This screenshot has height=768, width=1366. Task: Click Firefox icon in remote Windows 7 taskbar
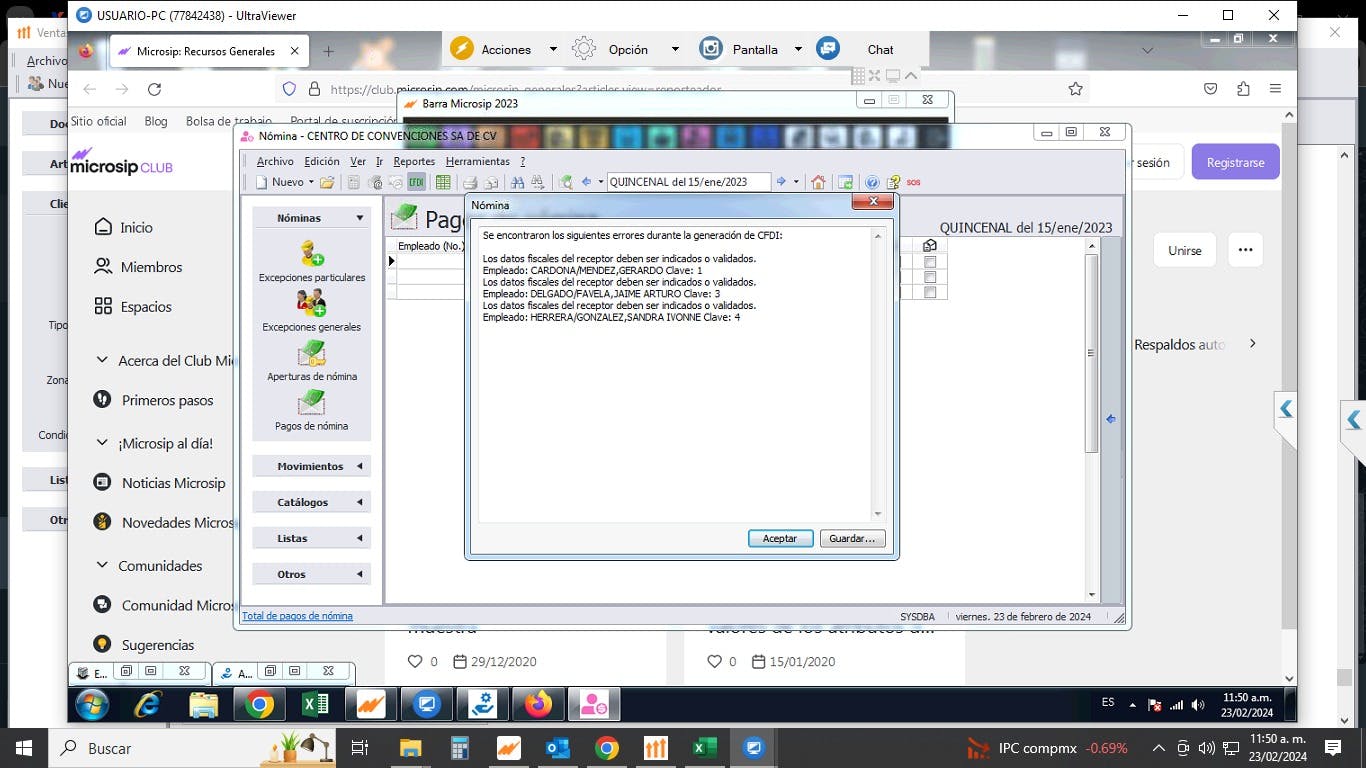539,705
